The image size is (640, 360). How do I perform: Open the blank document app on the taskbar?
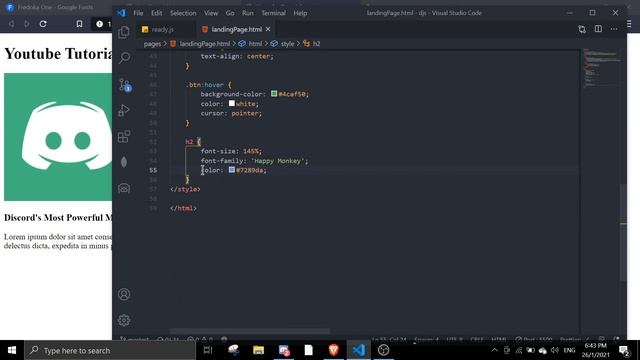click(x=309, y=350)
